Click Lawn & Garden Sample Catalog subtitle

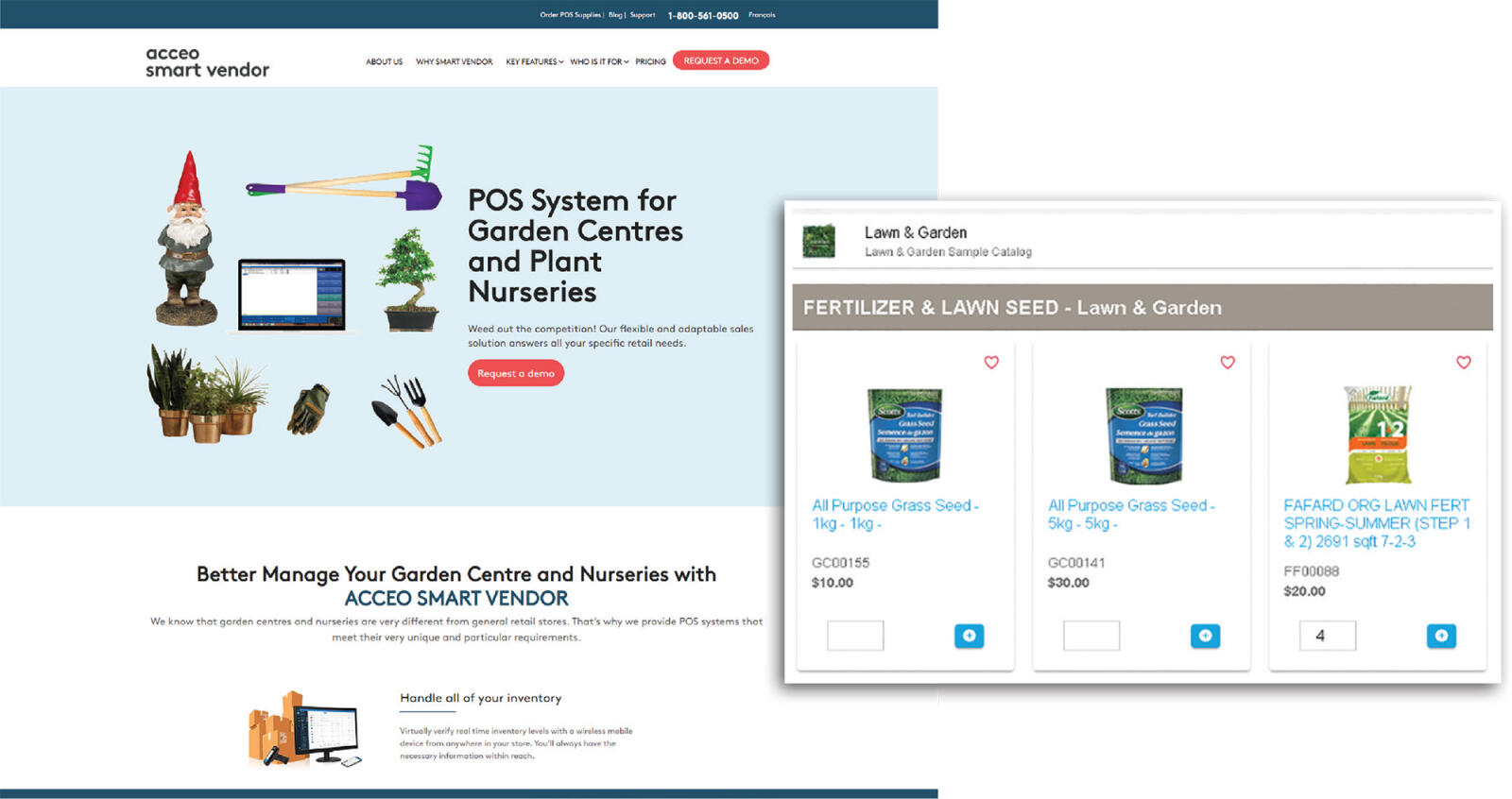click(948, 252)
